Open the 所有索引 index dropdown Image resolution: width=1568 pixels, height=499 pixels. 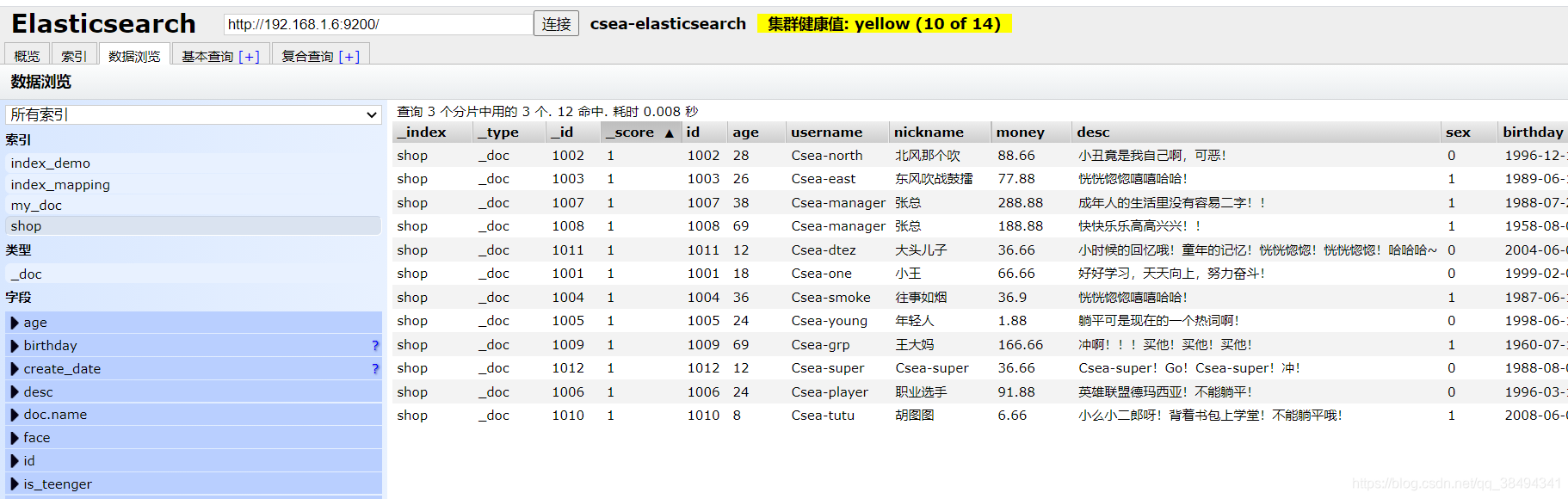click(194, 114)
